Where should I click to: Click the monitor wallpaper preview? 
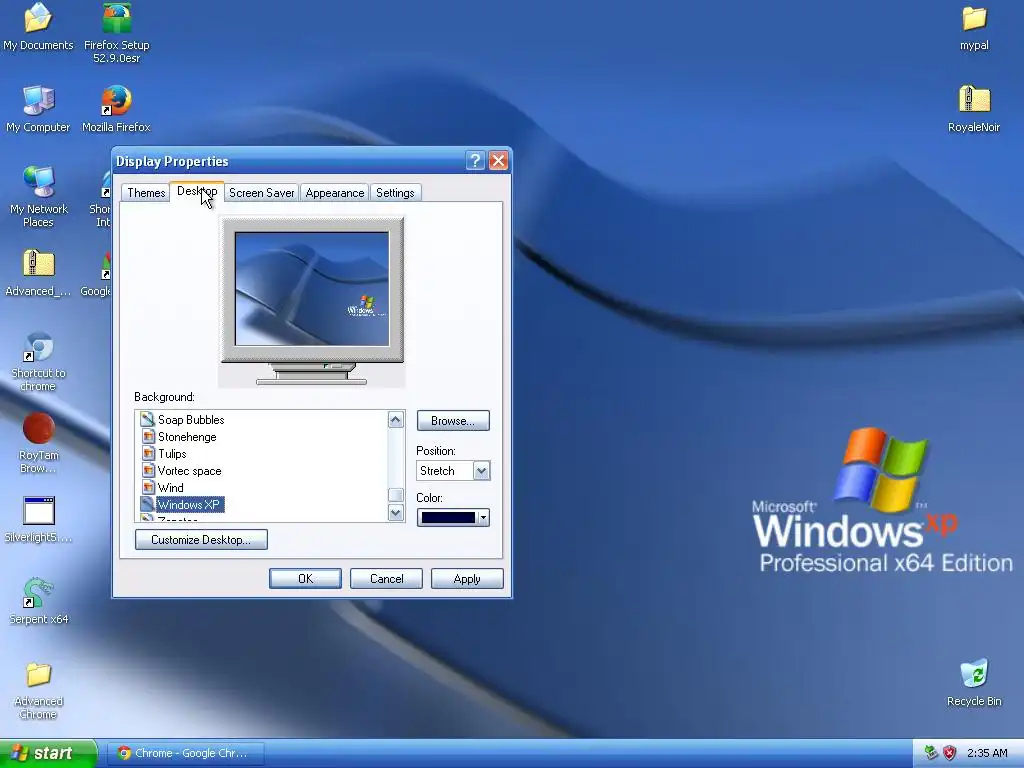312,289
